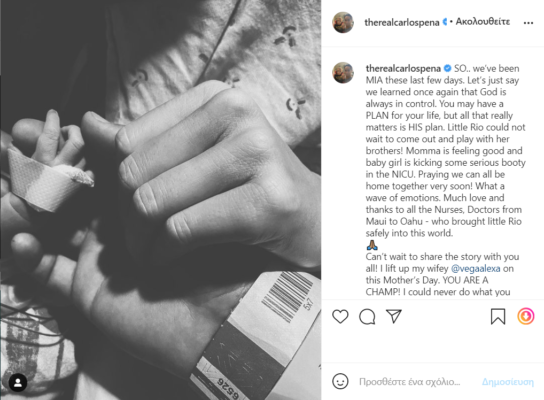Open the three-dots more options menu
This screenshot has height=400, width=544.
pos(528,23)
